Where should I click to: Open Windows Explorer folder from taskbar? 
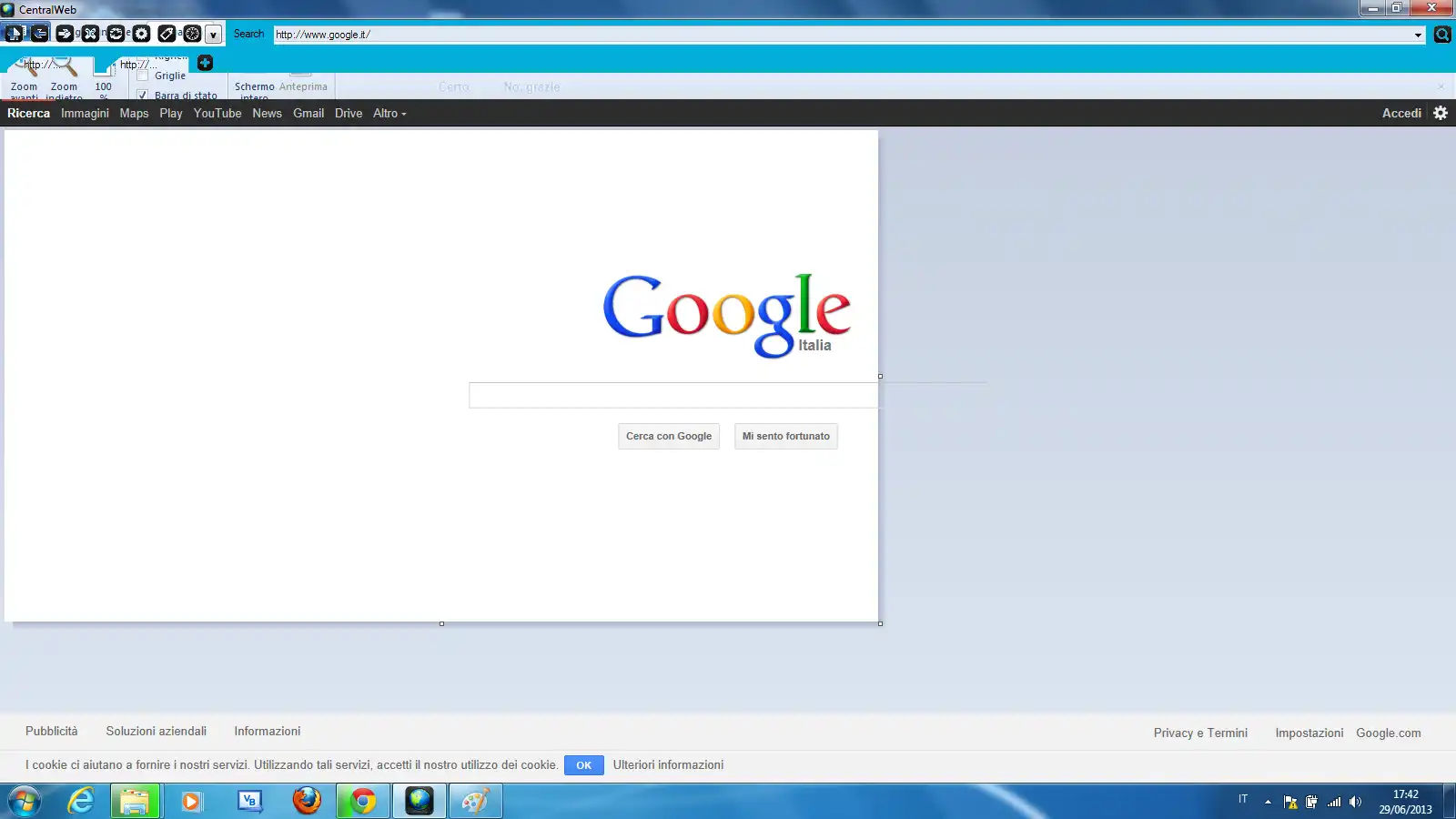[136, 802]
